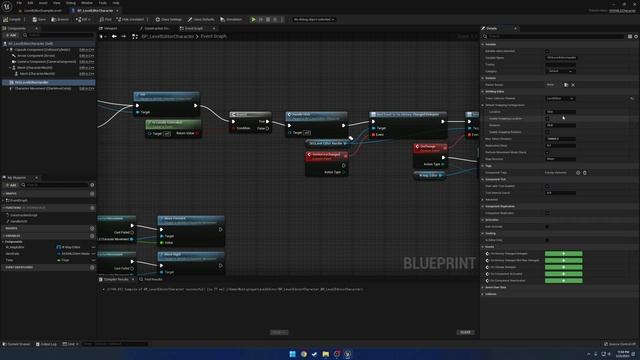Expand the Collision section

[483, 294]
